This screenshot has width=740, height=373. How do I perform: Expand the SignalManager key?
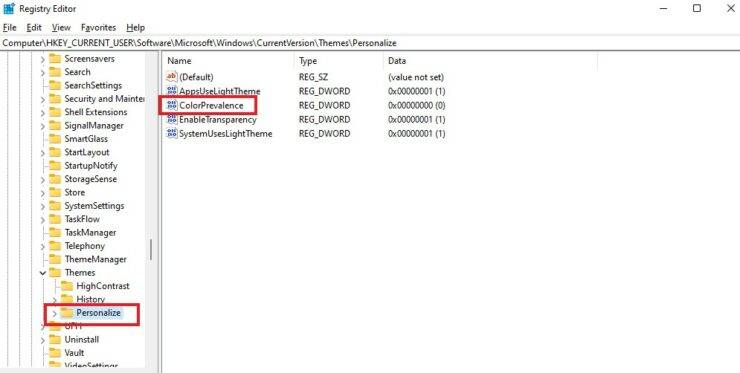tap(43, 126)
